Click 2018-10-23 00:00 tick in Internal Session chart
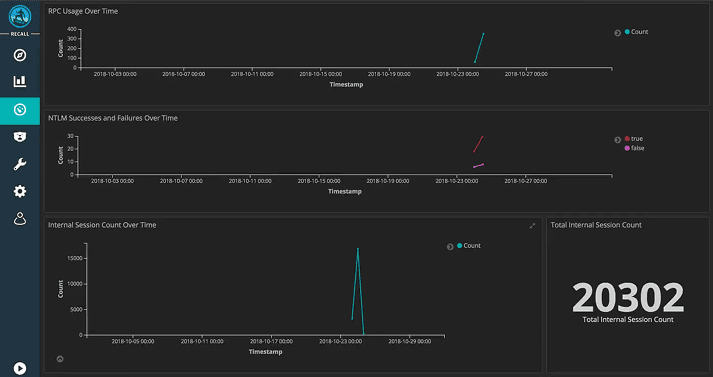The image size is (713, 377). [x=341, y=342]
